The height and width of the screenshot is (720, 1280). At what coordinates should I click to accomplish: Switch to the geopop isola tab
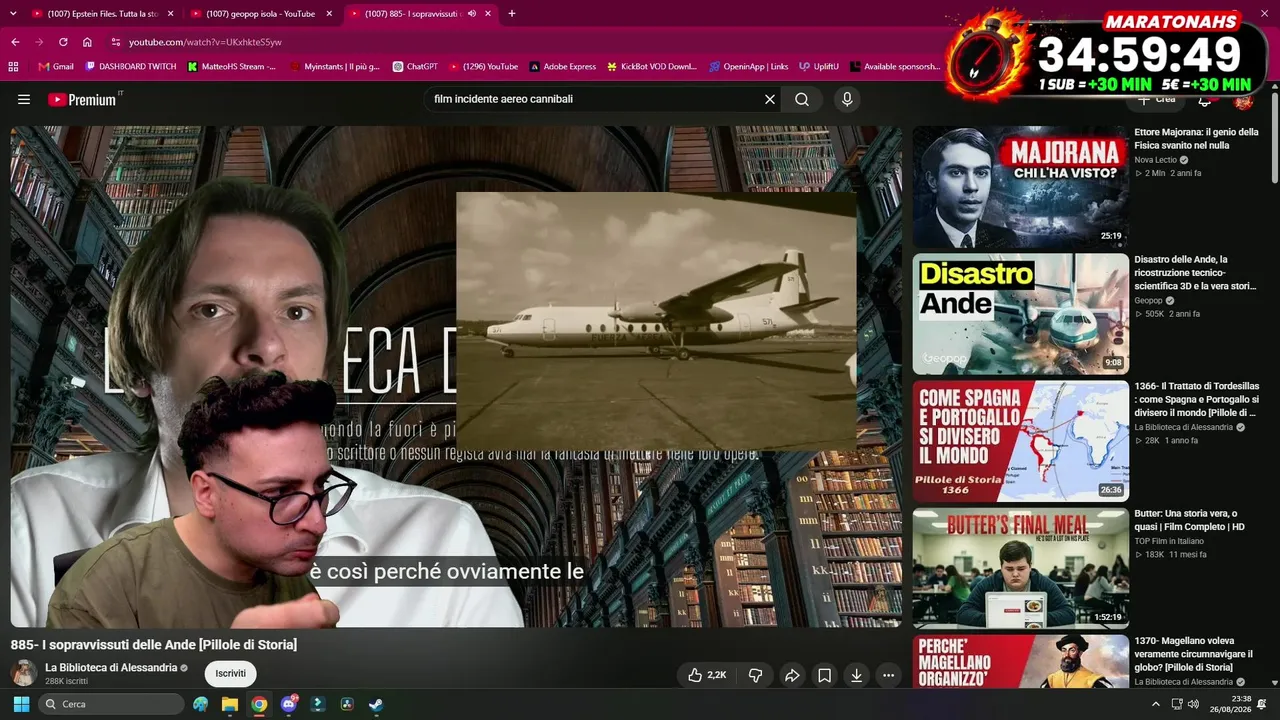260,14
